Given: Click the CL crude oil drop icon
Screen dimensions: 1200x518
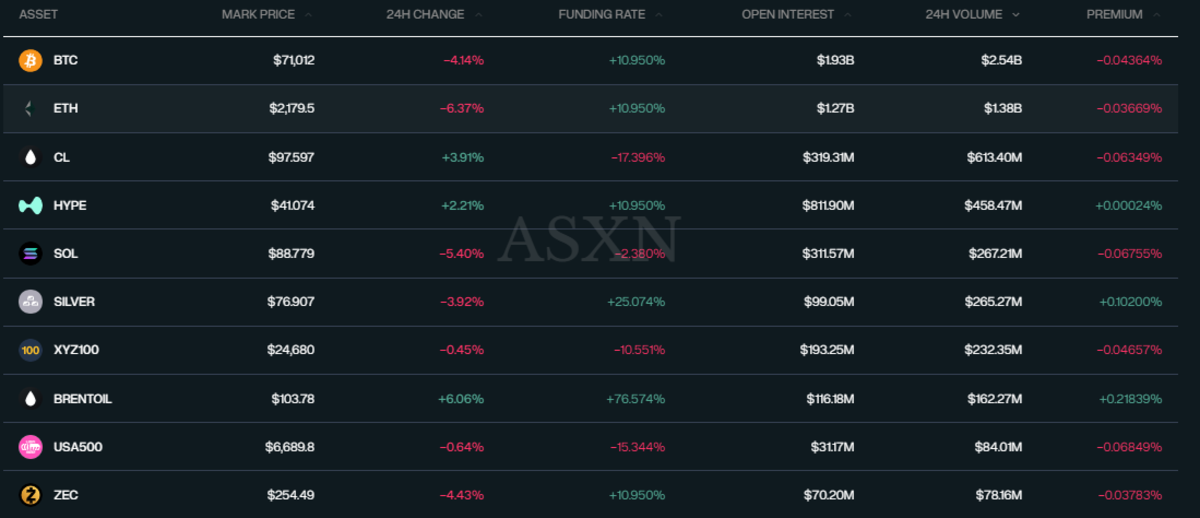Looking at the screenshot, I should click(30, 157).
